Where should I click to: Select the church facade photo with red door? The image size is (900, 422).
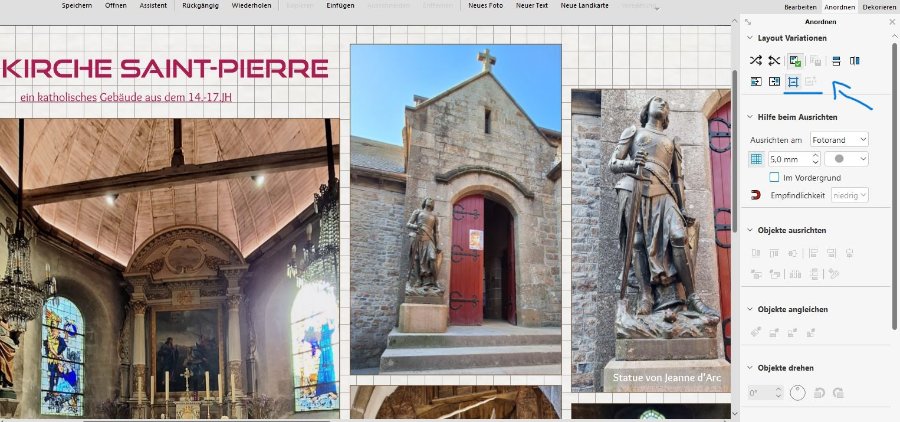[456, 210]
